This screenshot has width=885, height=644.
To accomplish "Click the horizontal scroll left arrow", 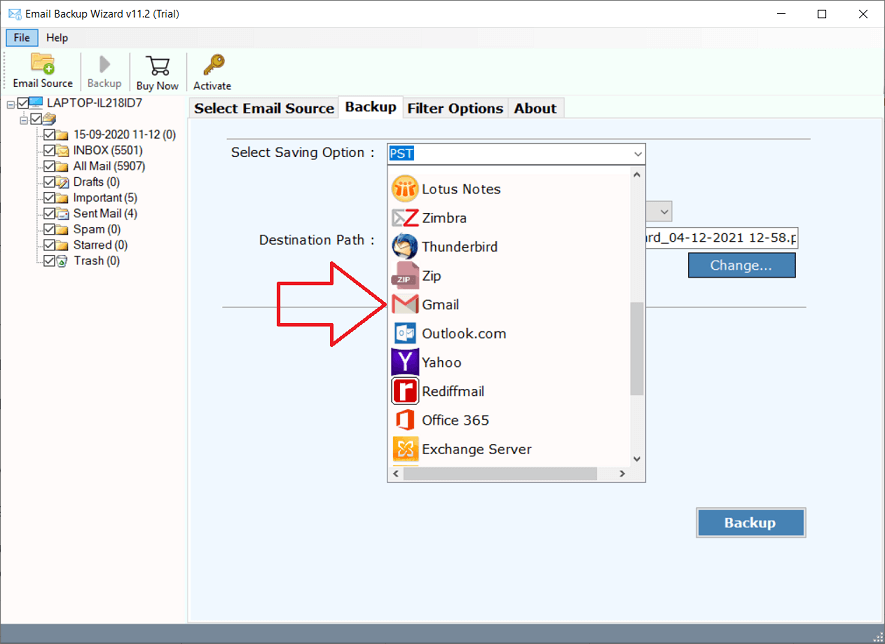I will coord(396,474).
